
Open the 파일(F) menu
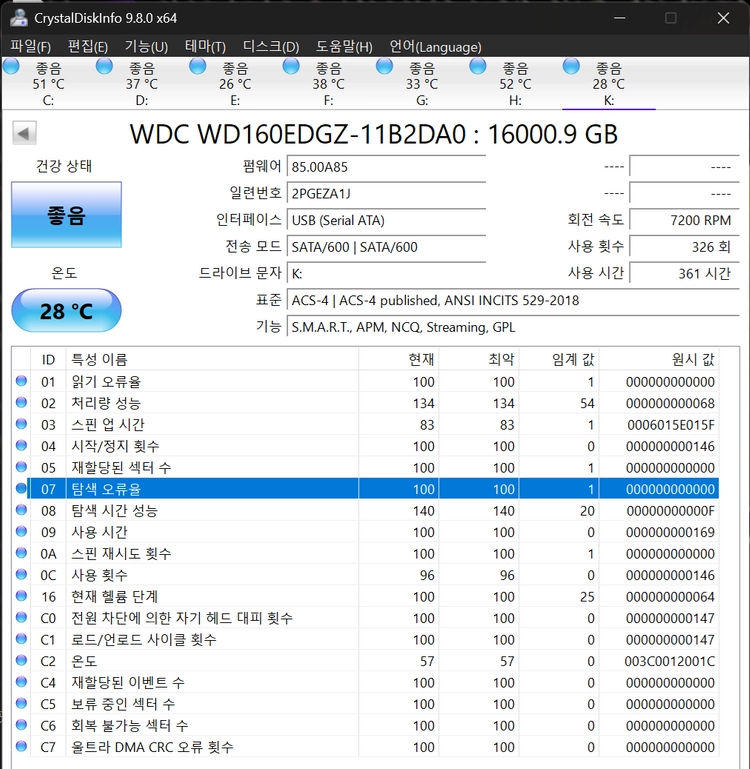click(30, 47)
